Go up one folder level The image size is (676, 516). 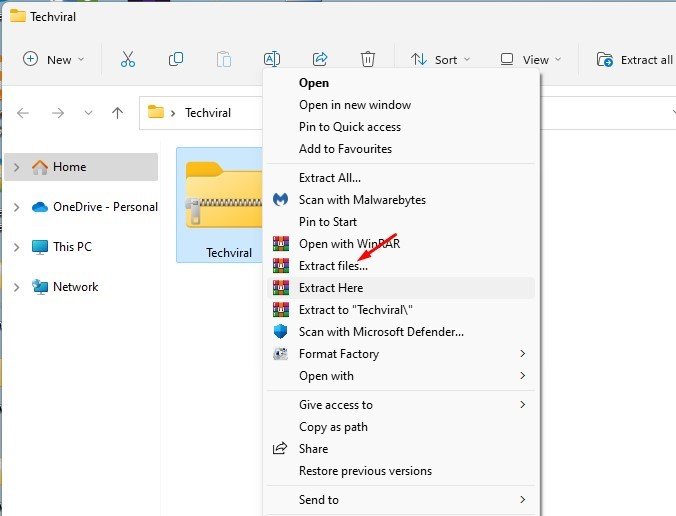117,113
